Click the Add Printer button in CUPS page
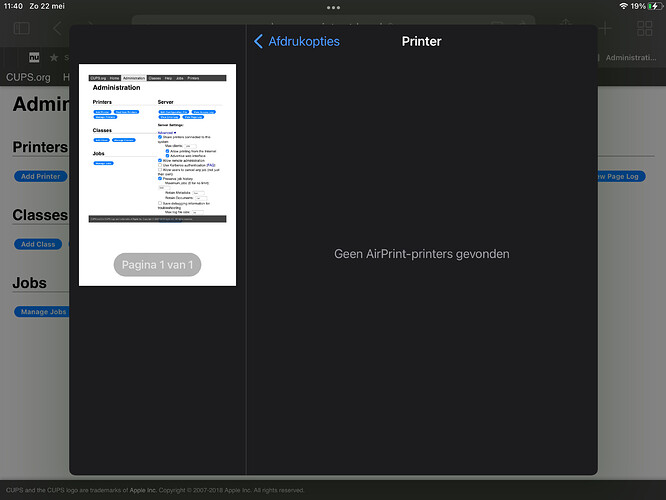Viewport: 666px width, 500px height. 41,176
